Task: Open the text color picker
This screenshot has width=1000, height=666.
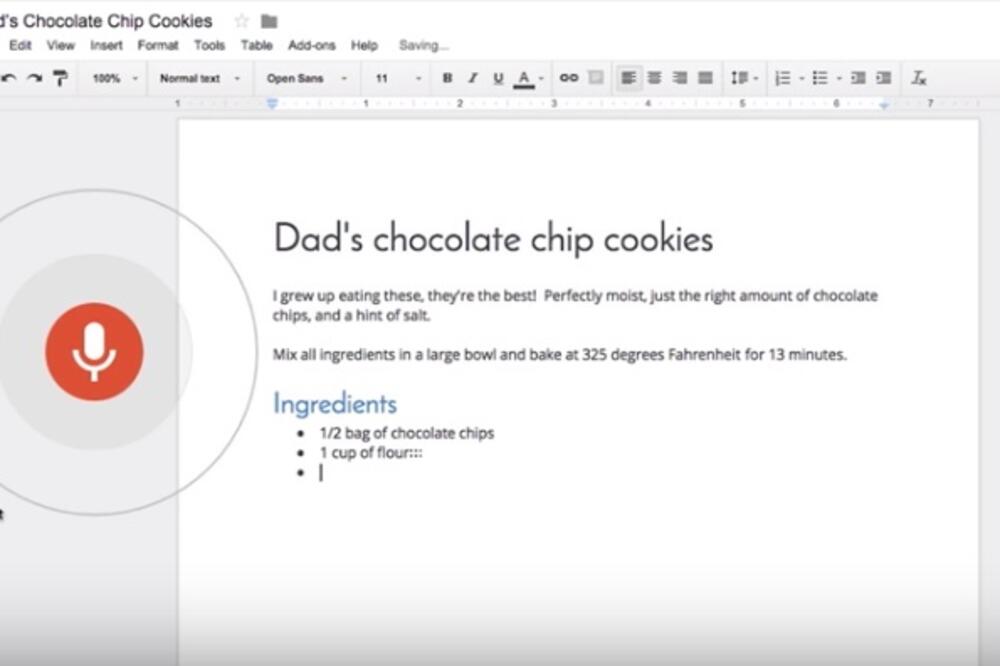Action: coord(524,77)
